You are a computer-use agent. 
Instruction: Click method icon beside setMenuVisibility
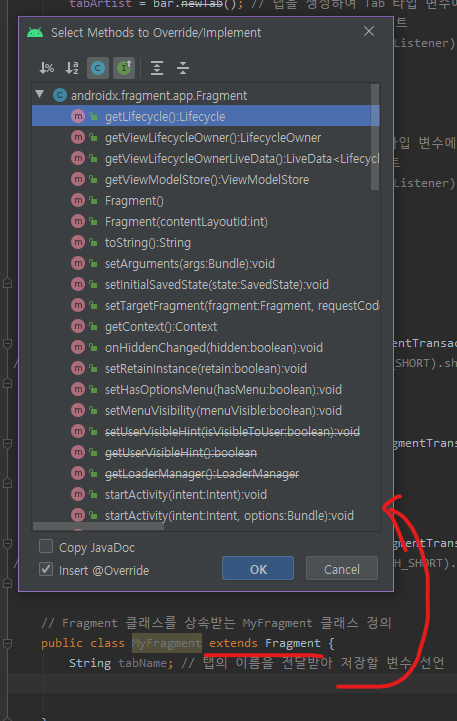(x=78, y=411)
